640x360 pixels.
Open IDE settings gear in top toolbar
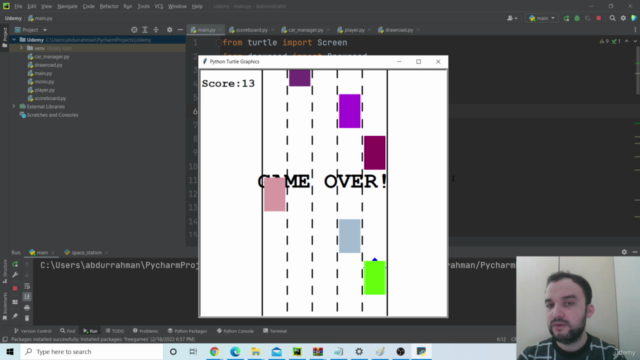tap(623, 18)
